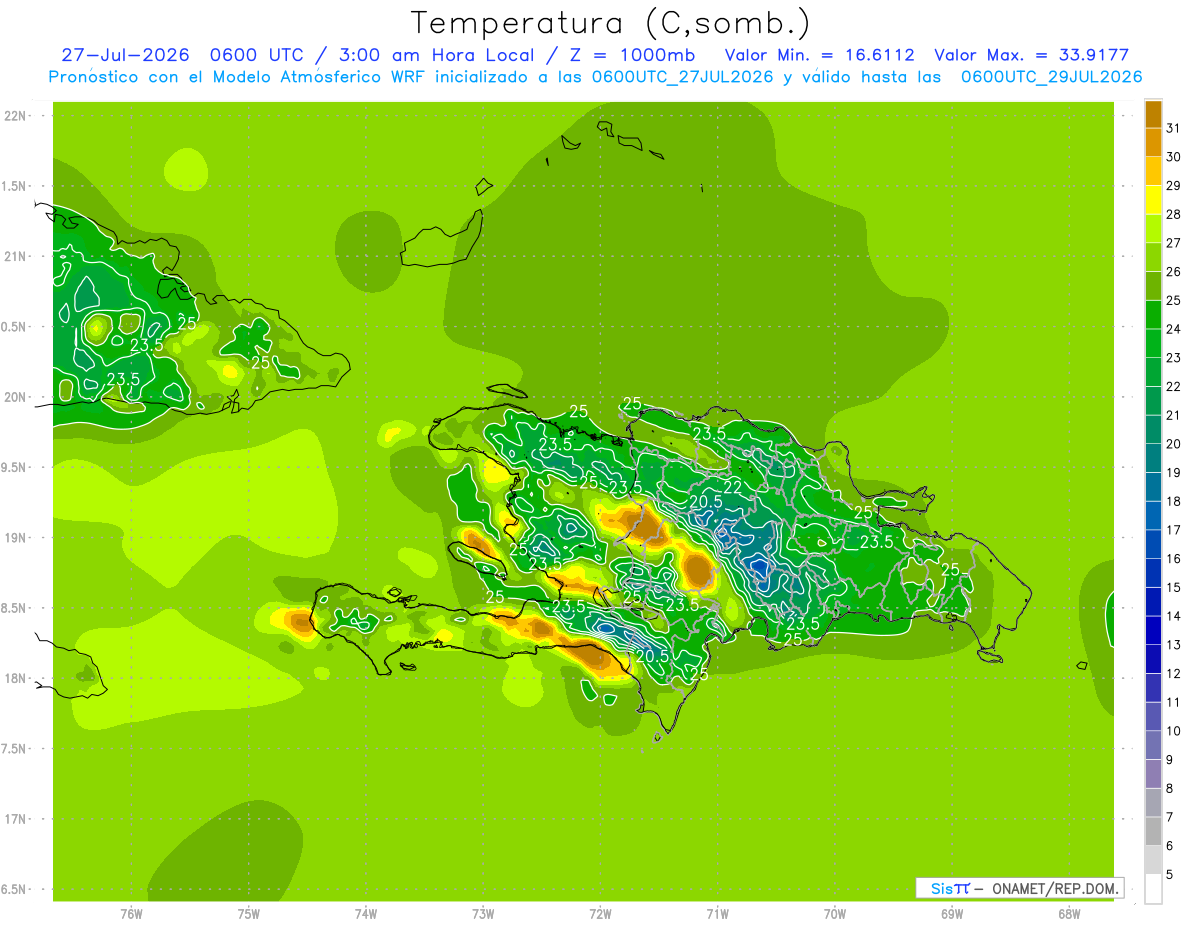The image size is (1200, 927).
Task: Click the '70W' longitude axis label
Action: click(x=835, y=914)
